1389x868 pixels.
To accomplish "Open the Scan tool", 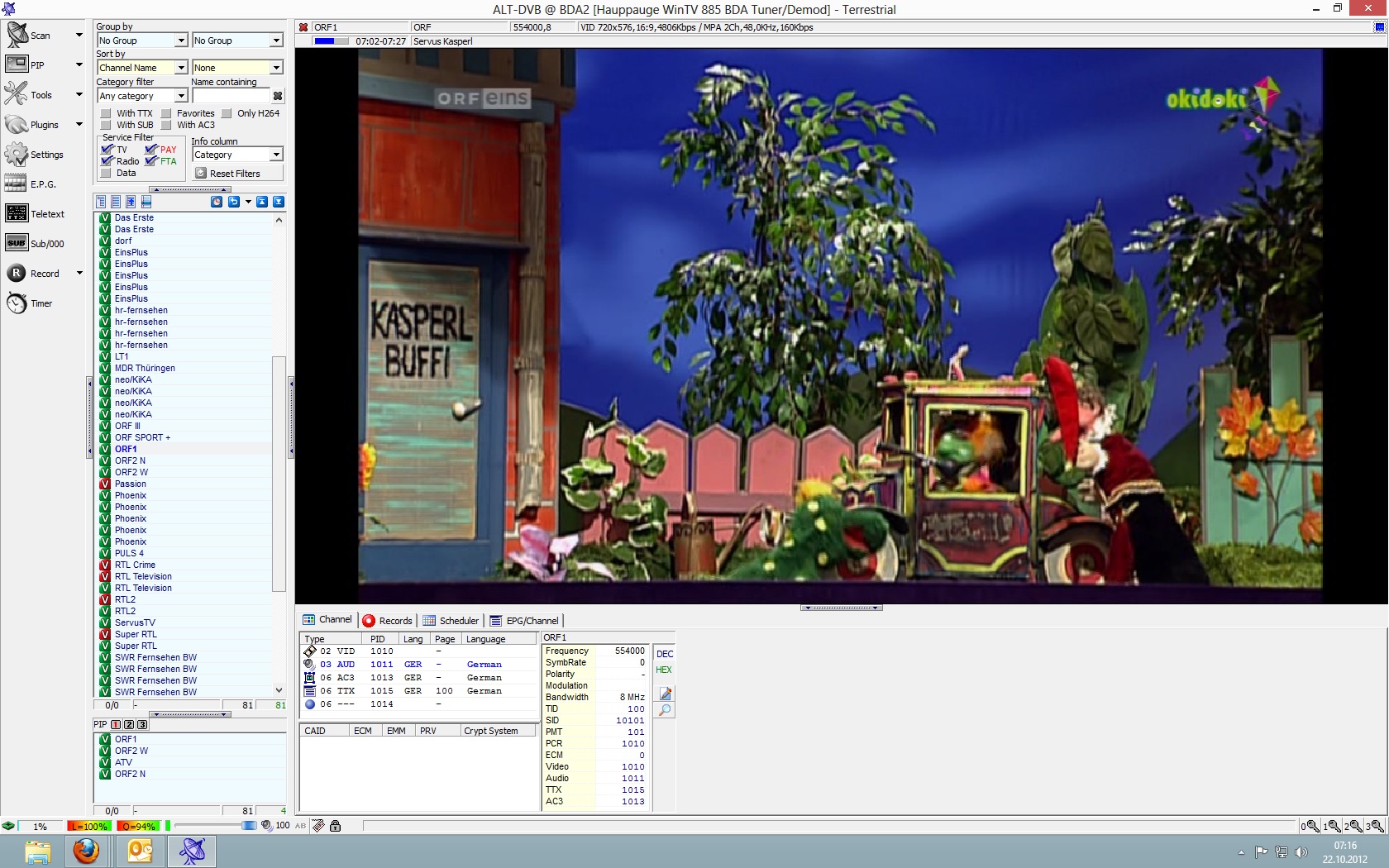I will click(18, 36).
